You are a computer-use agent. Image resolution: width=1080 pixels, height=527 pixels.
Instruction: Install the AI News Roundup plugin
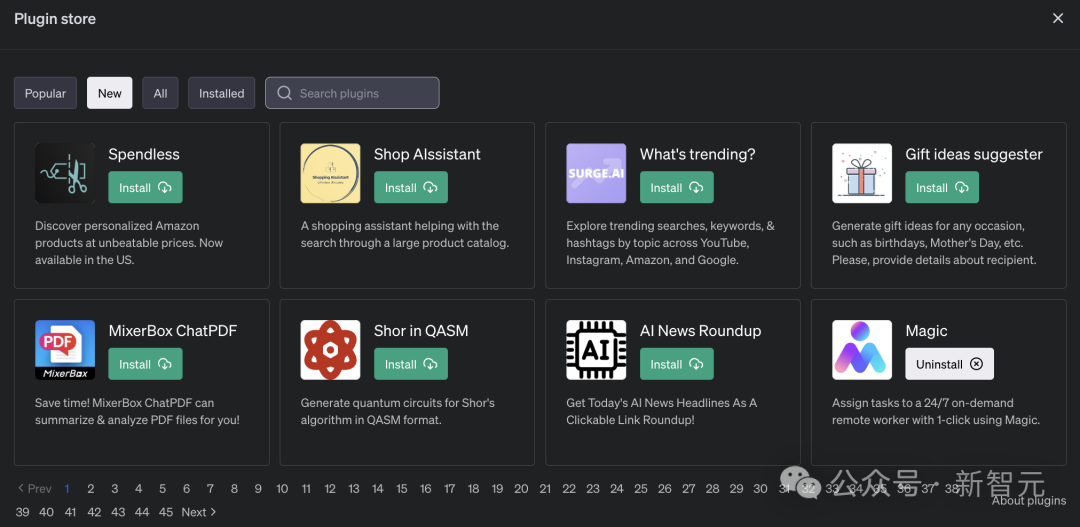676,364
